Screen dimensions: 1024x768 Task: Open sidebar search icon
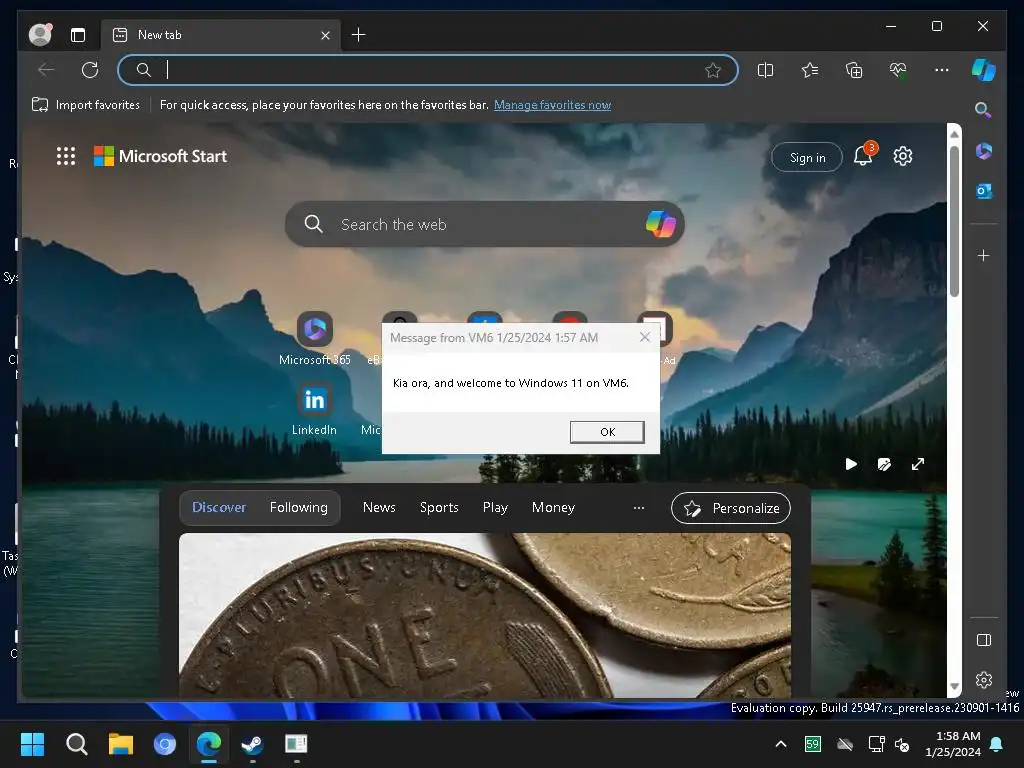(x=983, y=110)
